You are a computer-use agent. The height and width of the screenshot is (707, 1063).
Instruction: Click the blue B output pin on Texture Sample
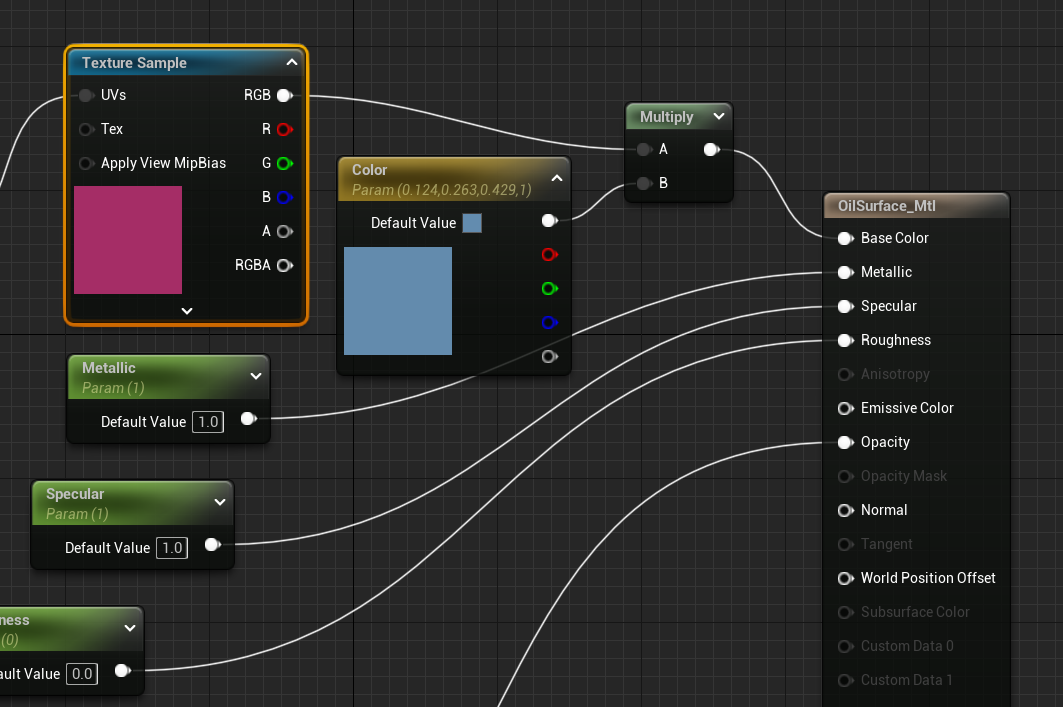[x=285, y=197]
